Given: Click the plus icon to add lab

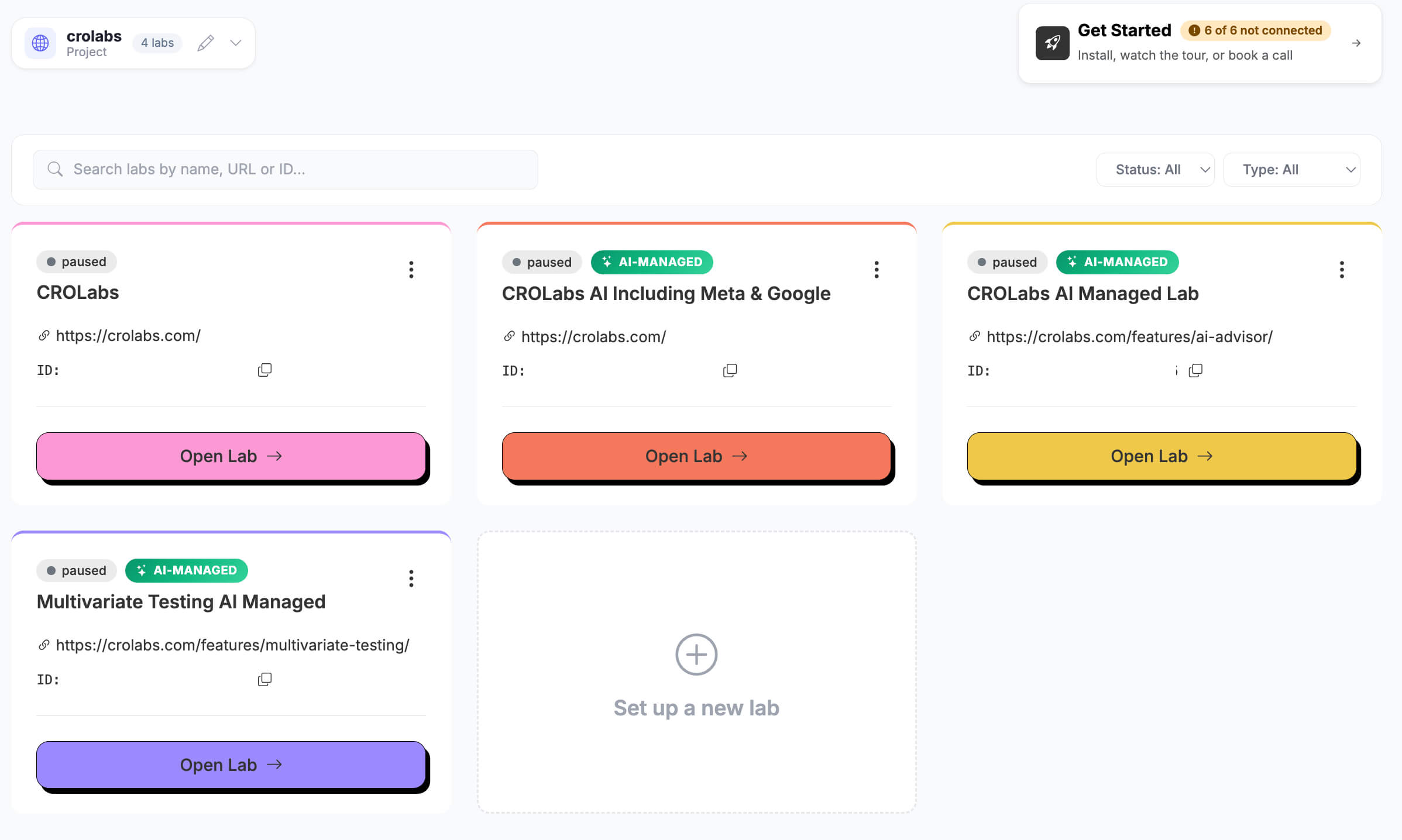Looking at the screenshot, I should 696,655.
